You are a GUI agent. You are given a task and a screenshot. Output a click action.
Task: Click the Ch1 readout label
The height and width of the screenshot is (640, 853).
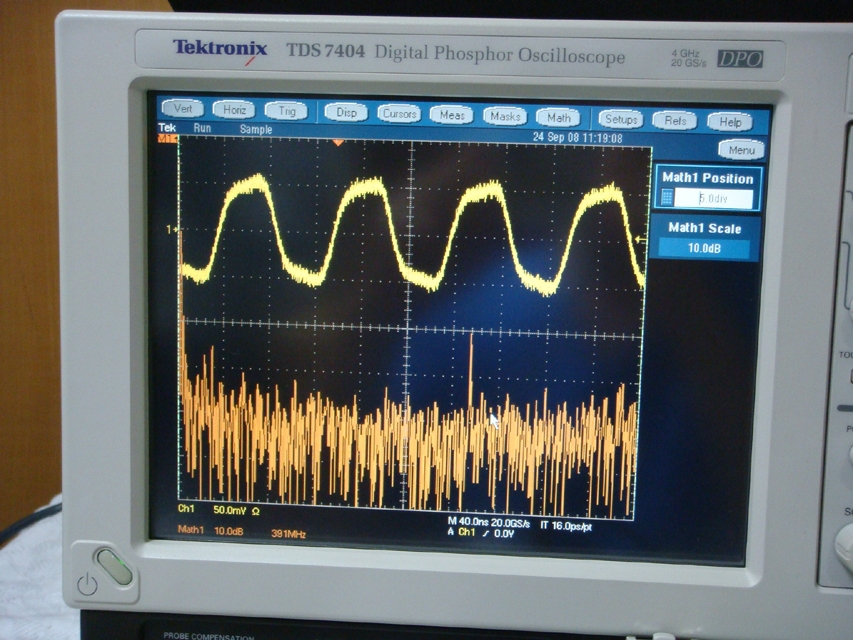click(186, 509)
